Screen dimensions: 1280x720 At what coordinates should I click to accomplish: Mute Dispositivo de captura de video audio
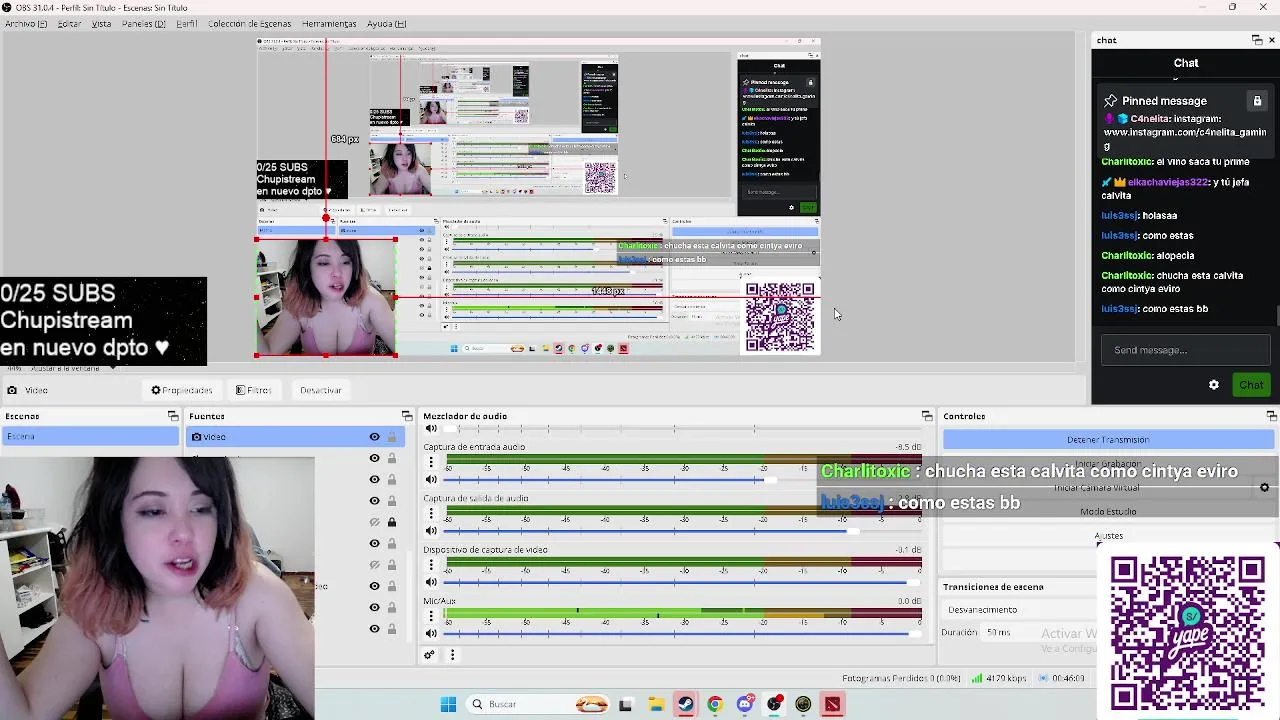coord(431,582)
